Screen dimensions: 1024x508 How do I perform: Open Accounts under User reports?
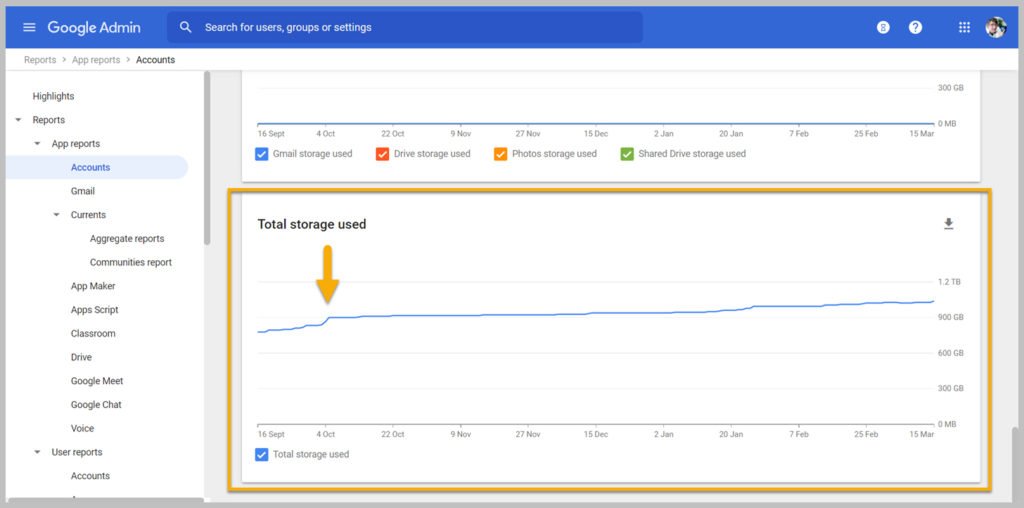tap(90, 476)
